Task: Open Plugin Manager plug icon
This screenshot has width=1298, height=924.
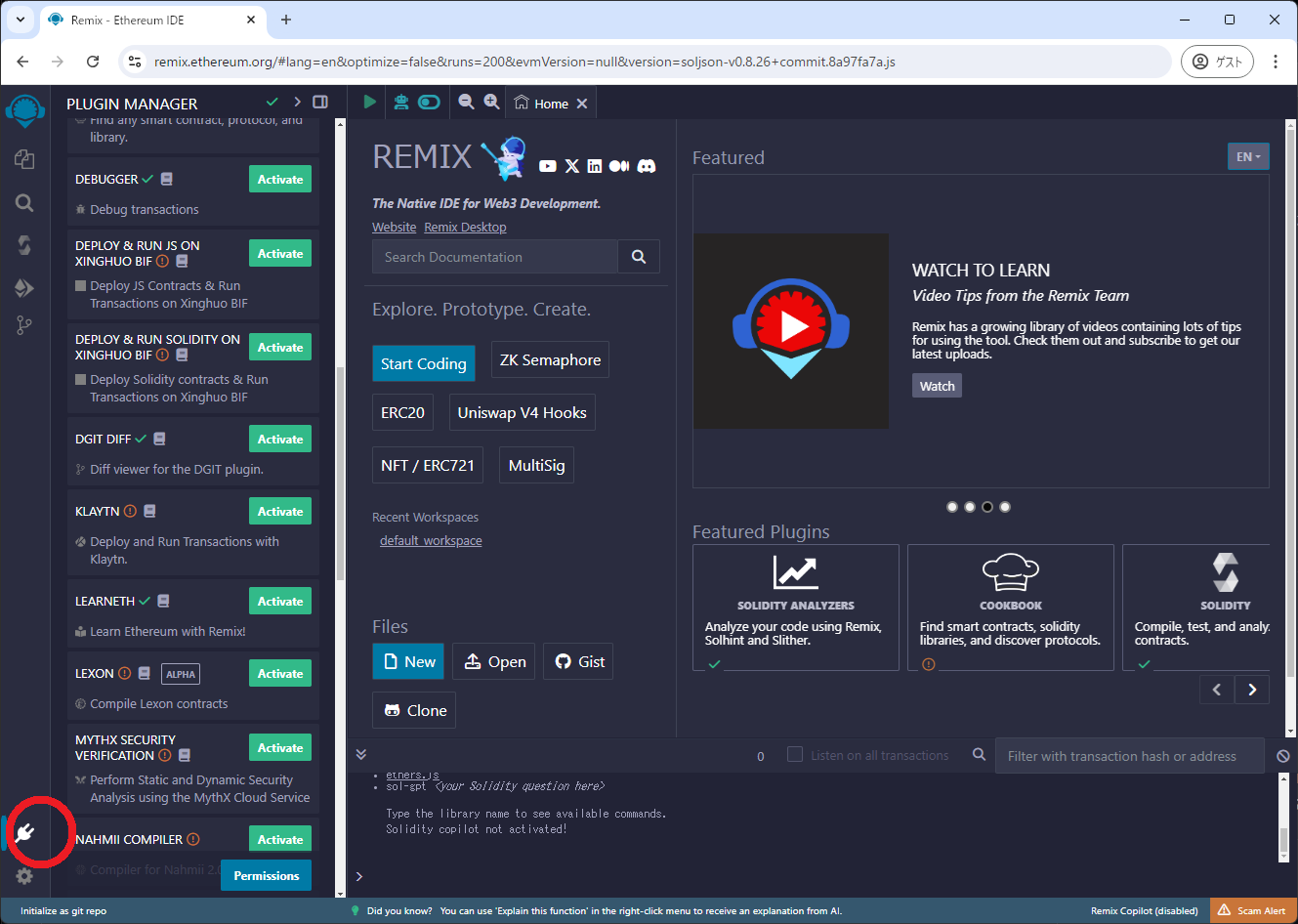Action: pyautogui.click(x=25, y=832)
